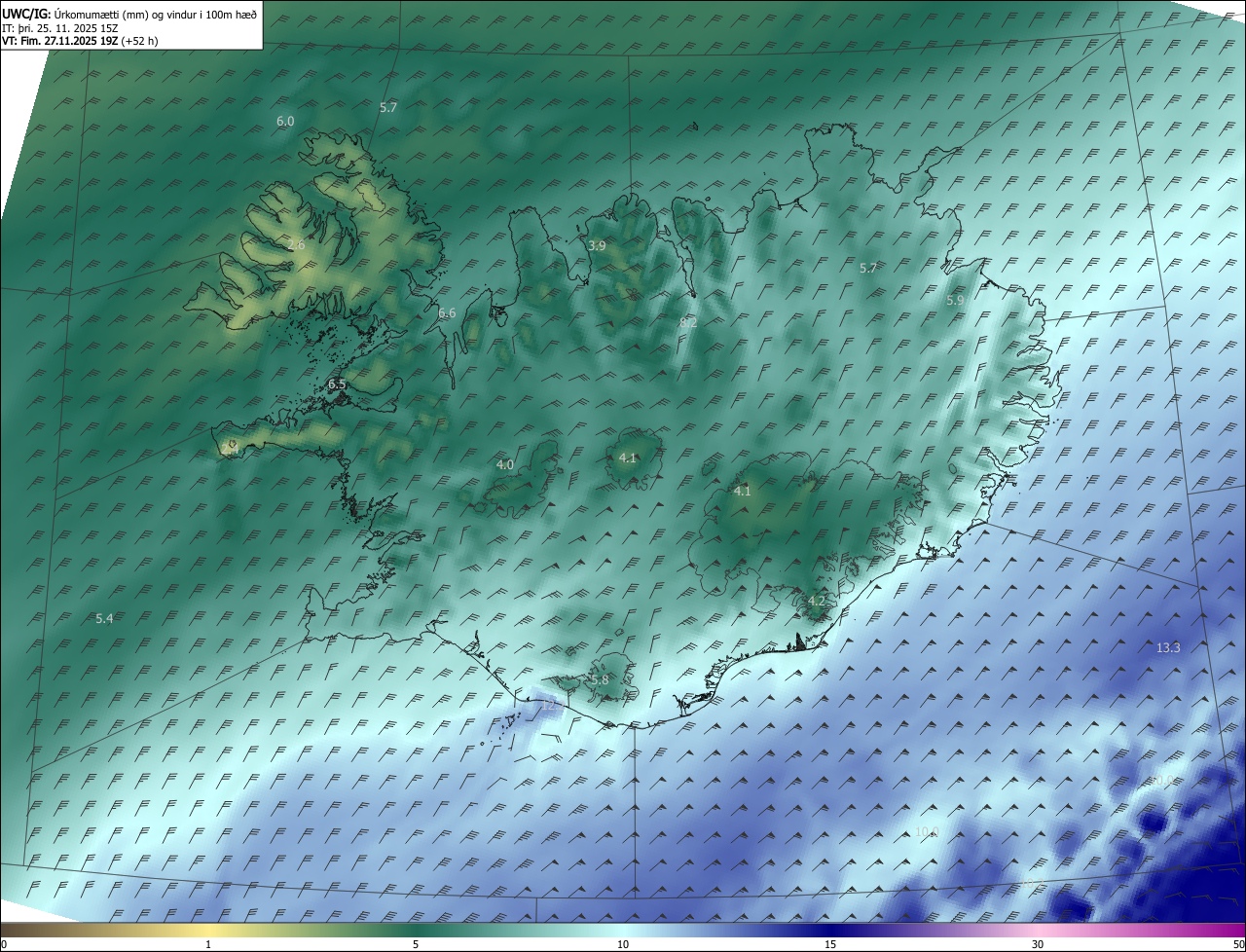Click the 5.8 value near the south coast
Screen dimensions: 1246x952
point(599,679)
